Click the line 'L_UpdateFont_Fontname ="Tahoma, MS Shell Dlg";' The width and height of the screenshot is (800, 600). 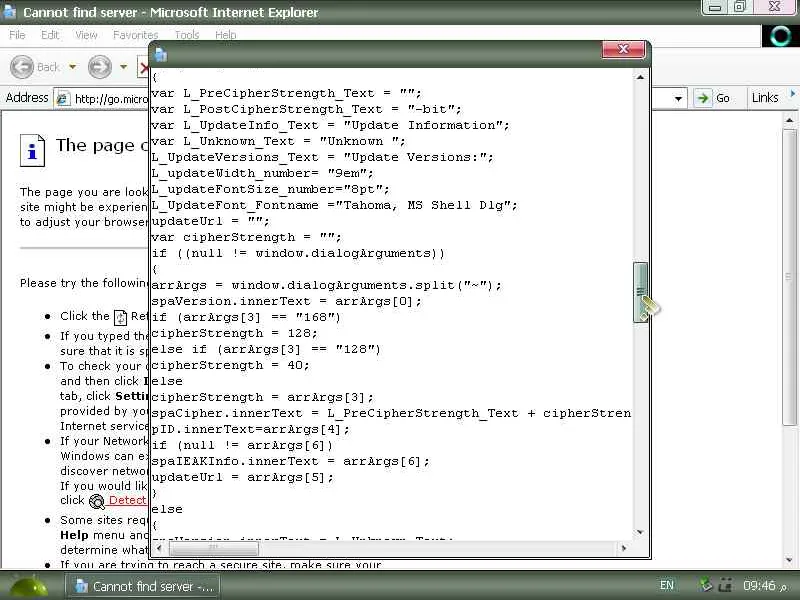334,205
